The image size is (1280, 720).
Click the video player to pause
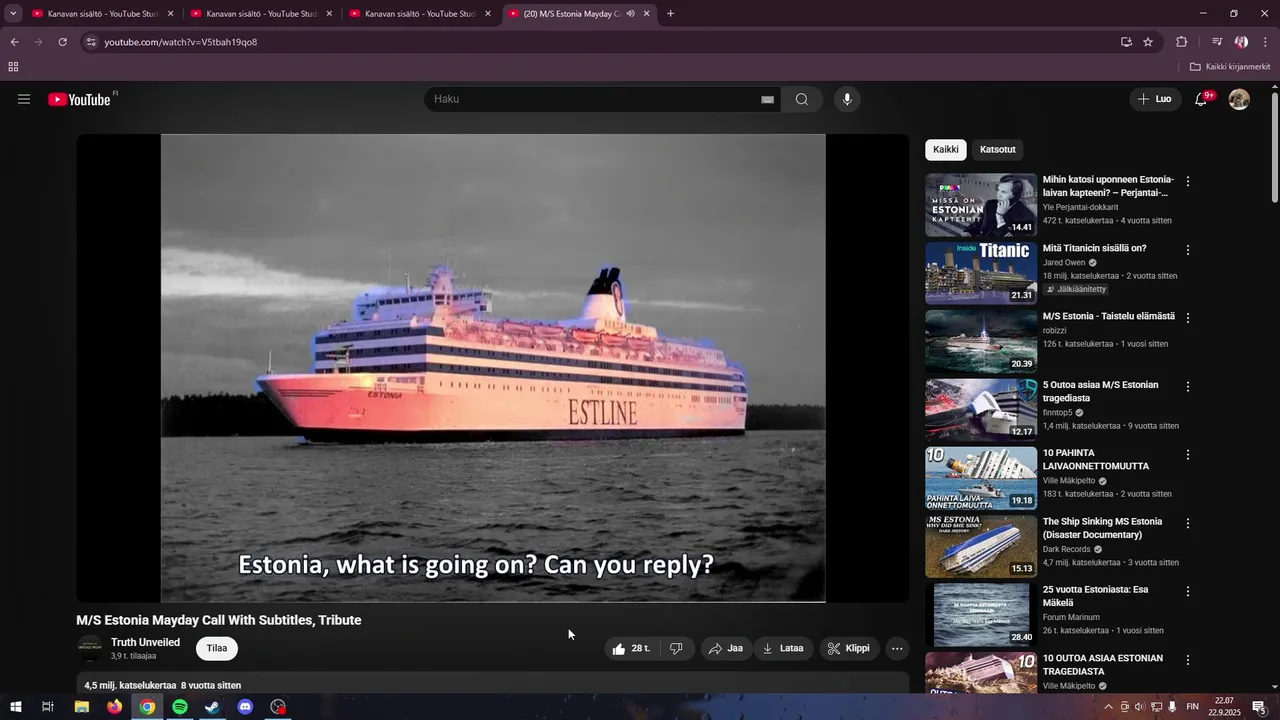click(493, 368)
